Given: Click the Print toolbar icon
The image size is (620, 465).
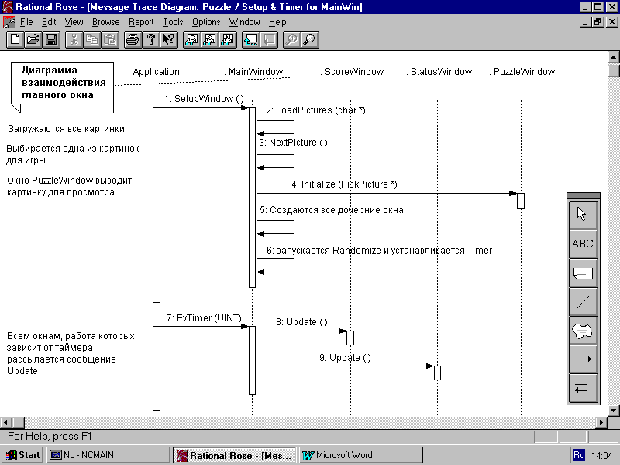Looking at the screenshot, I should pos(132,40).
